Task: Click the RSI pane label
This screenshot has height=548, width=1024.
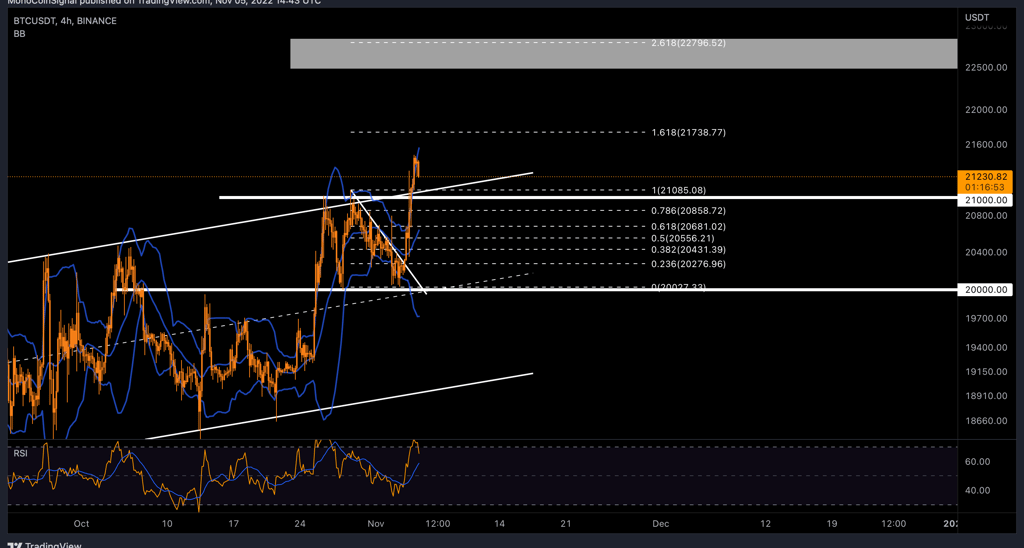Action: [x=21, y=453]
